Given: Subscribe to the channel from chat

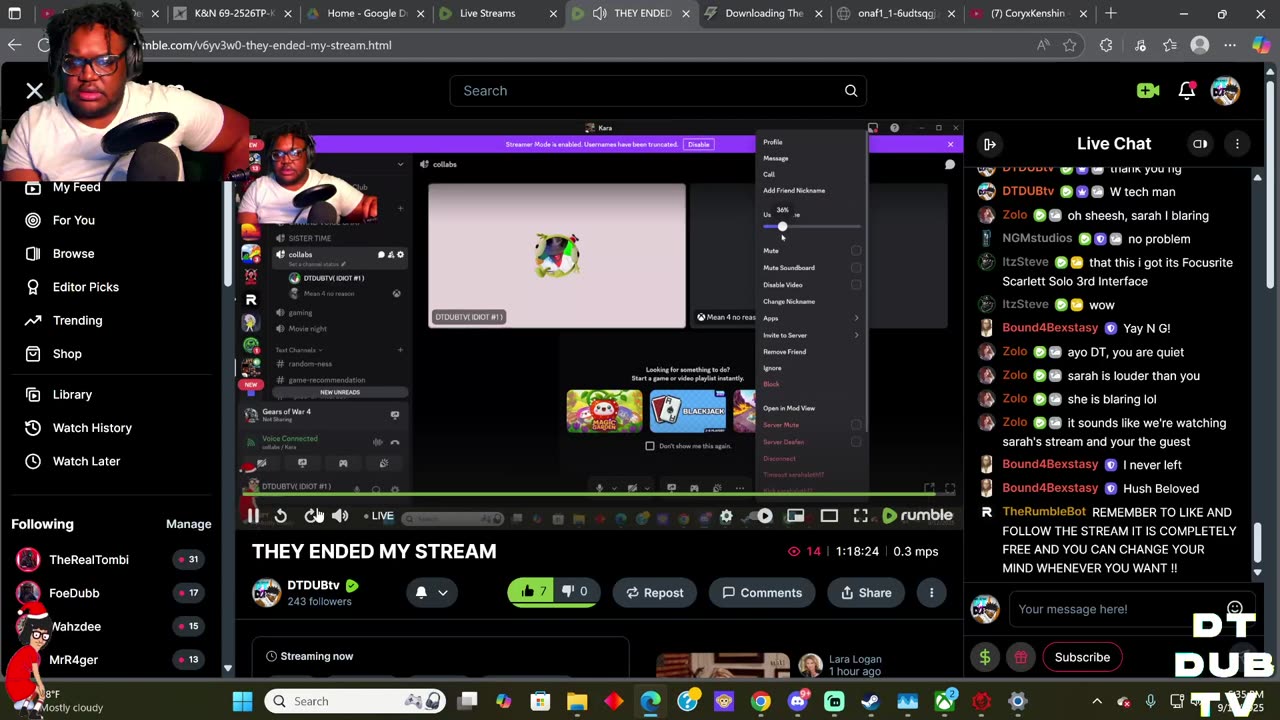Looking at the screenshot, I should (x=1082, y=657).
